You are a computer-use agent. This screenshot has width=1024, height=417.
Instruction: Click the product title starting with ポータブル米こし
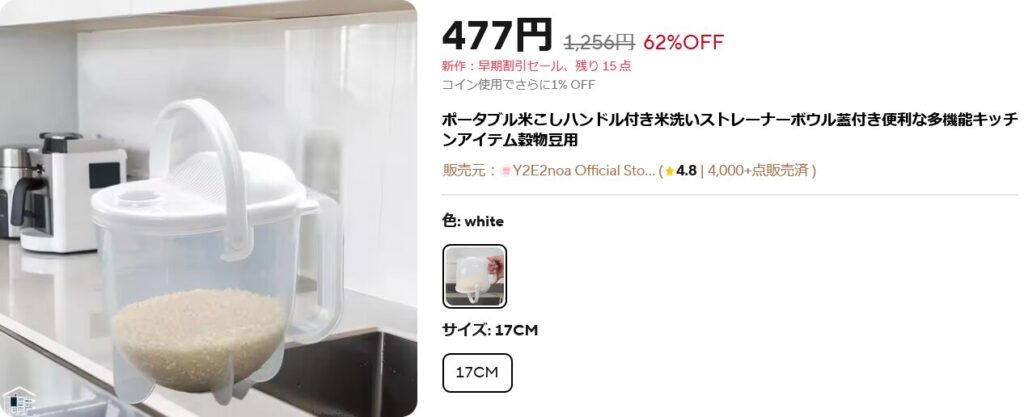pyautogui.click(x=729, y=130)
